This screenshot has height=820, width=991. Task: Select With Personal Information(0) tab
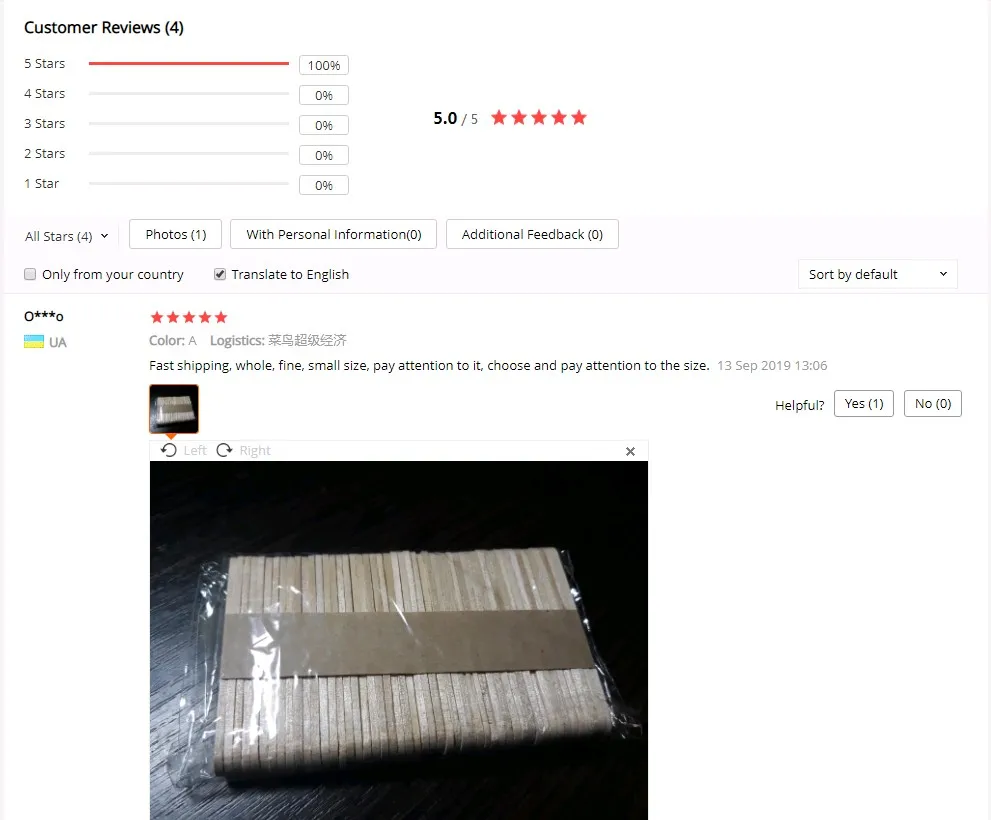(334, 235)
